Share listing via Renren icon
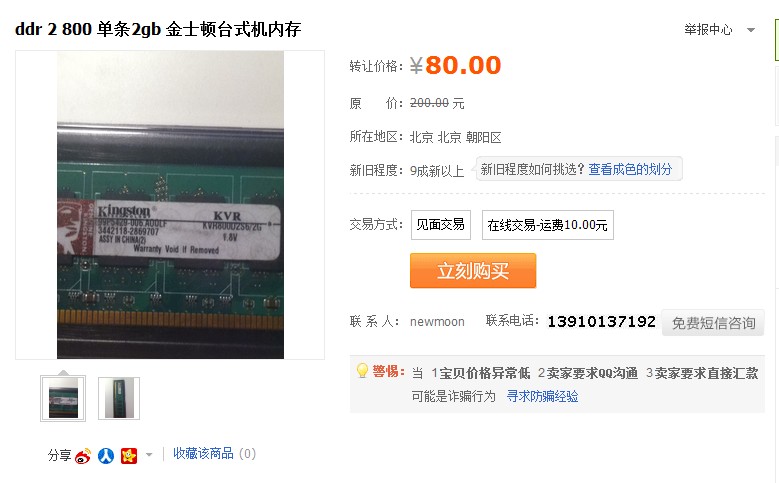 (106, 455)
